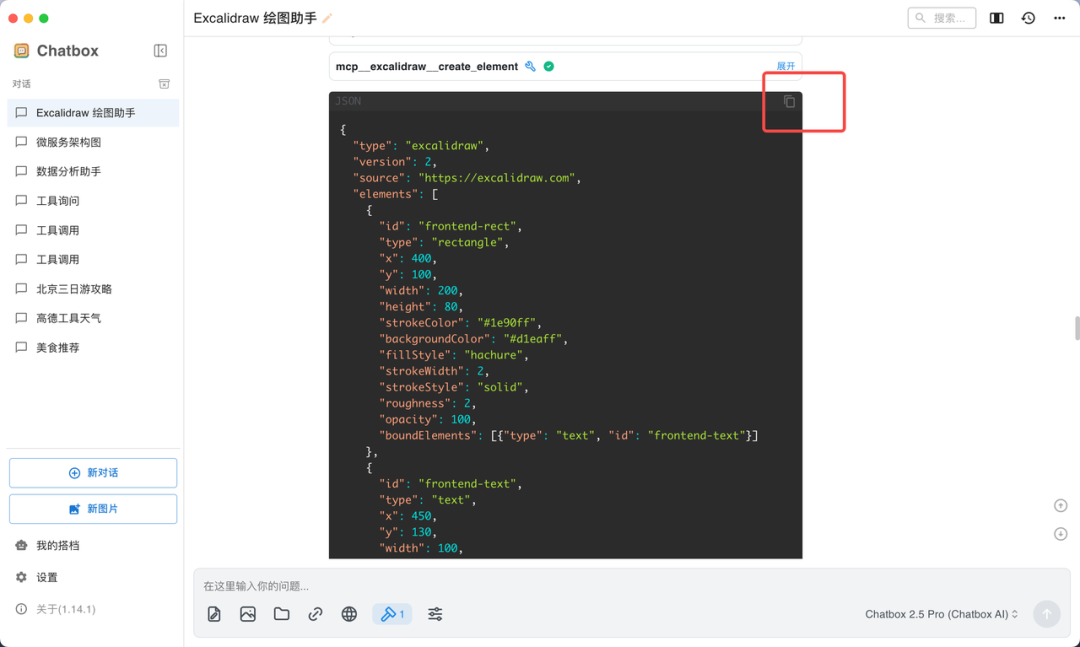1080x647 pixels.
Task: Open the MCP tools hammer button
Action: tap(392, 614)
